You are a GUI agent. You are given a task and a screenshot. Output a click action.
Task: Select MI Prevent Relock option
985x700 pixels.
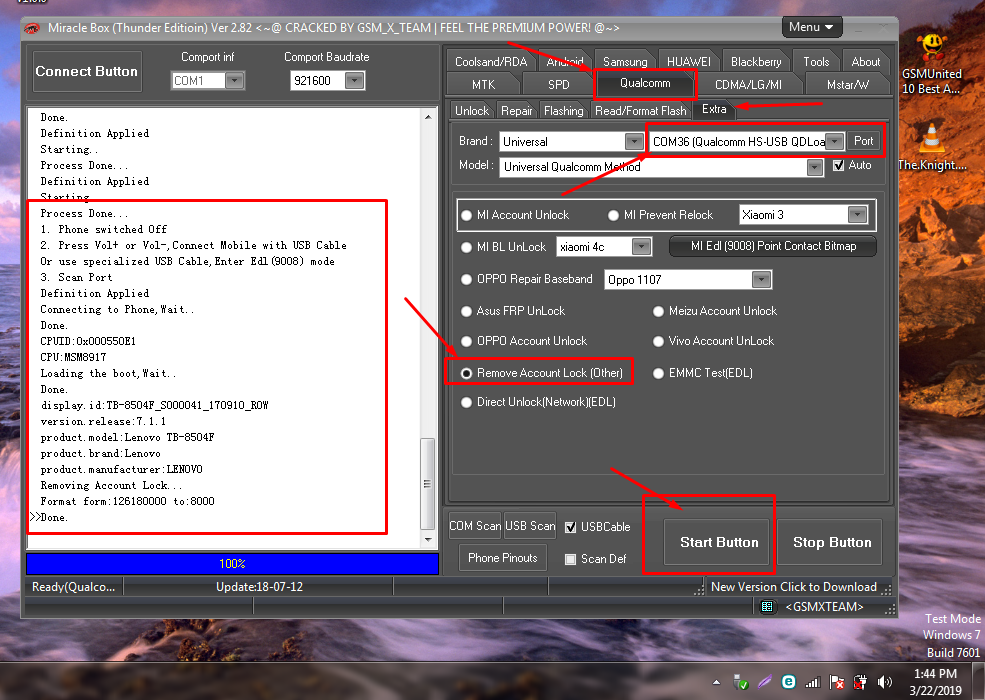point(614,216)
